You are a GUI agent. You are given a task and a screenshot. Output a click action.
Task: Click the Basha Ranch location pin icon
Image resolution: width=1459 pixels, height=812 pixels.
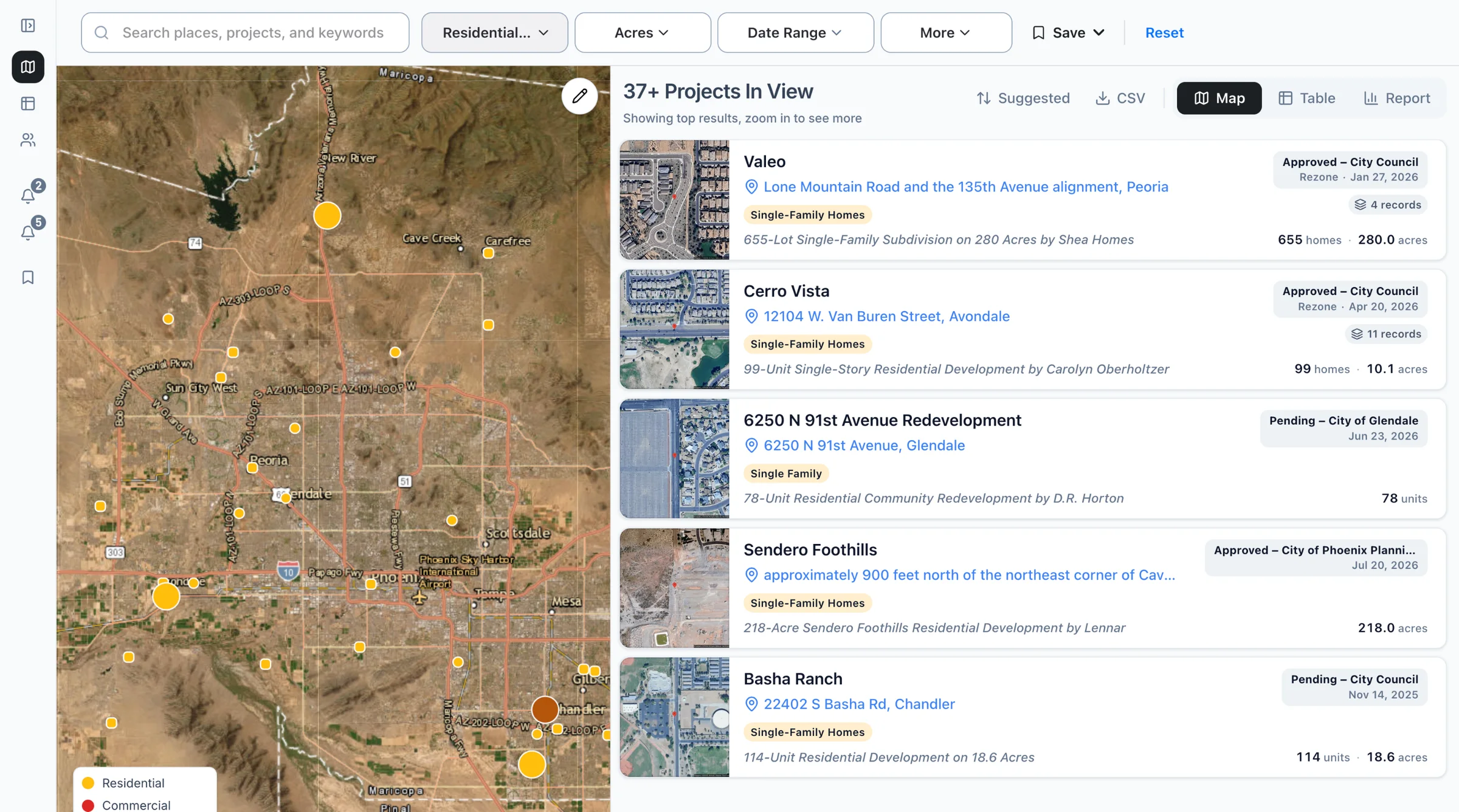[x=751, y=704]
